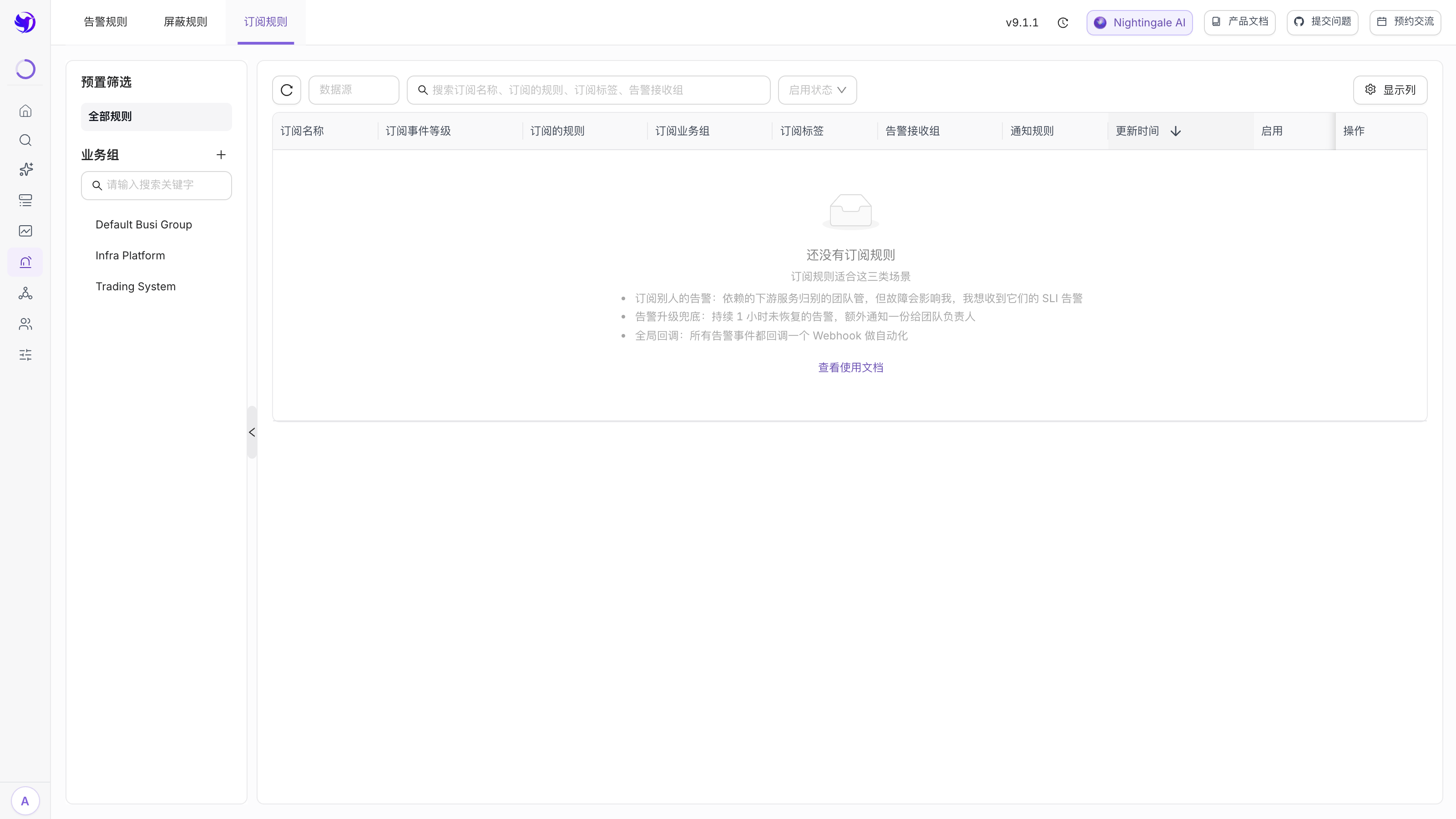Collapse the left filter panel handle
Screen dimensions: 1456x819
coord(252,432)
